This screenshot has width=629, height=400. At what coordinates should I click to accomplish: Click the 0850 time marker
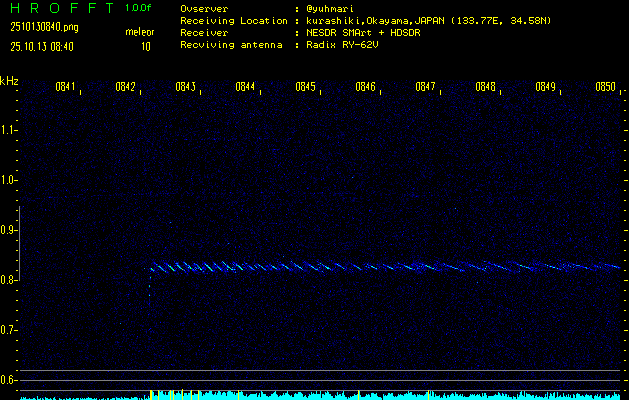605,87
